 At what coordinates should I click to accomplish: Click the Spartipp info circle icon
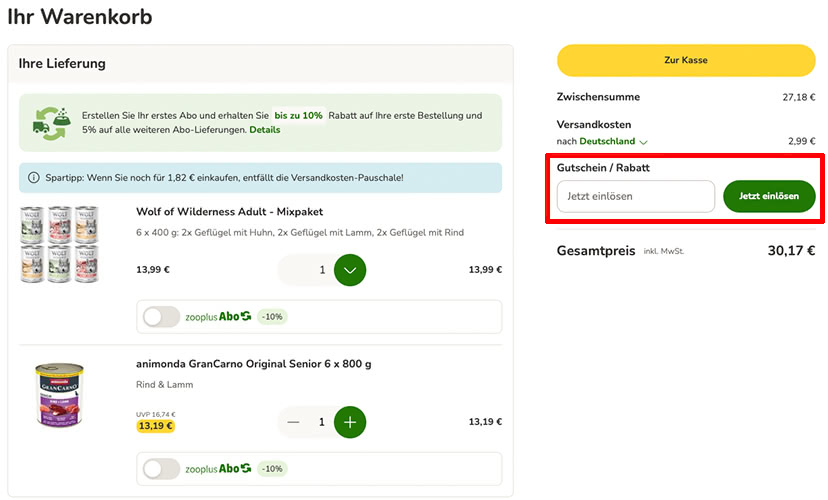point(33,178)
